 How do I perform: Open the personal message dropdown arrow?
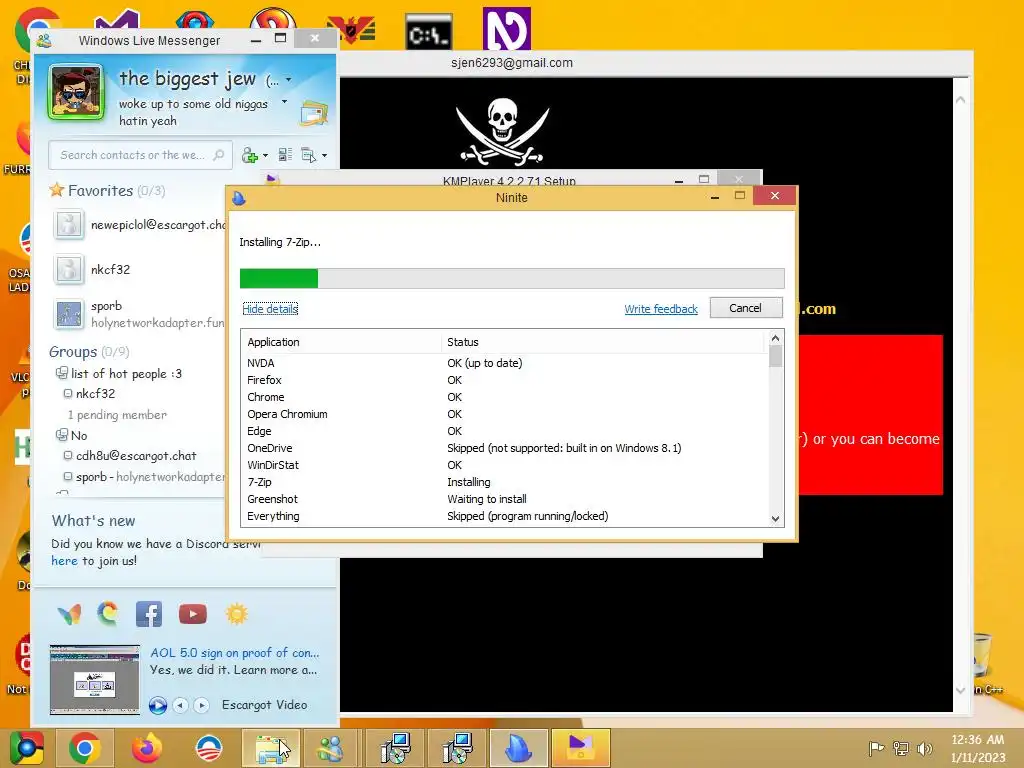point(284,102)
